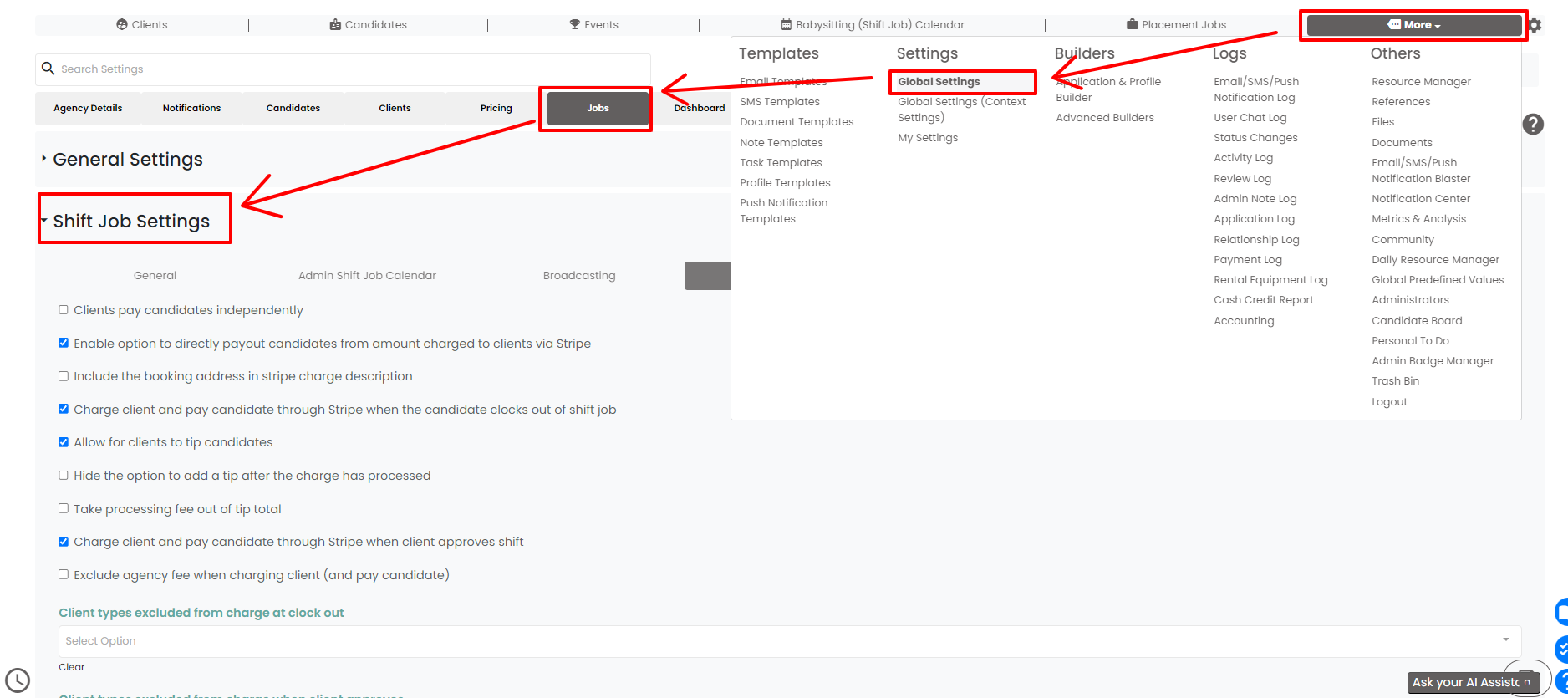The height and width of the screenshot is (698, 1568).
Task: Open the client types excluded Select Option dropdown
Action: [790, 641]
